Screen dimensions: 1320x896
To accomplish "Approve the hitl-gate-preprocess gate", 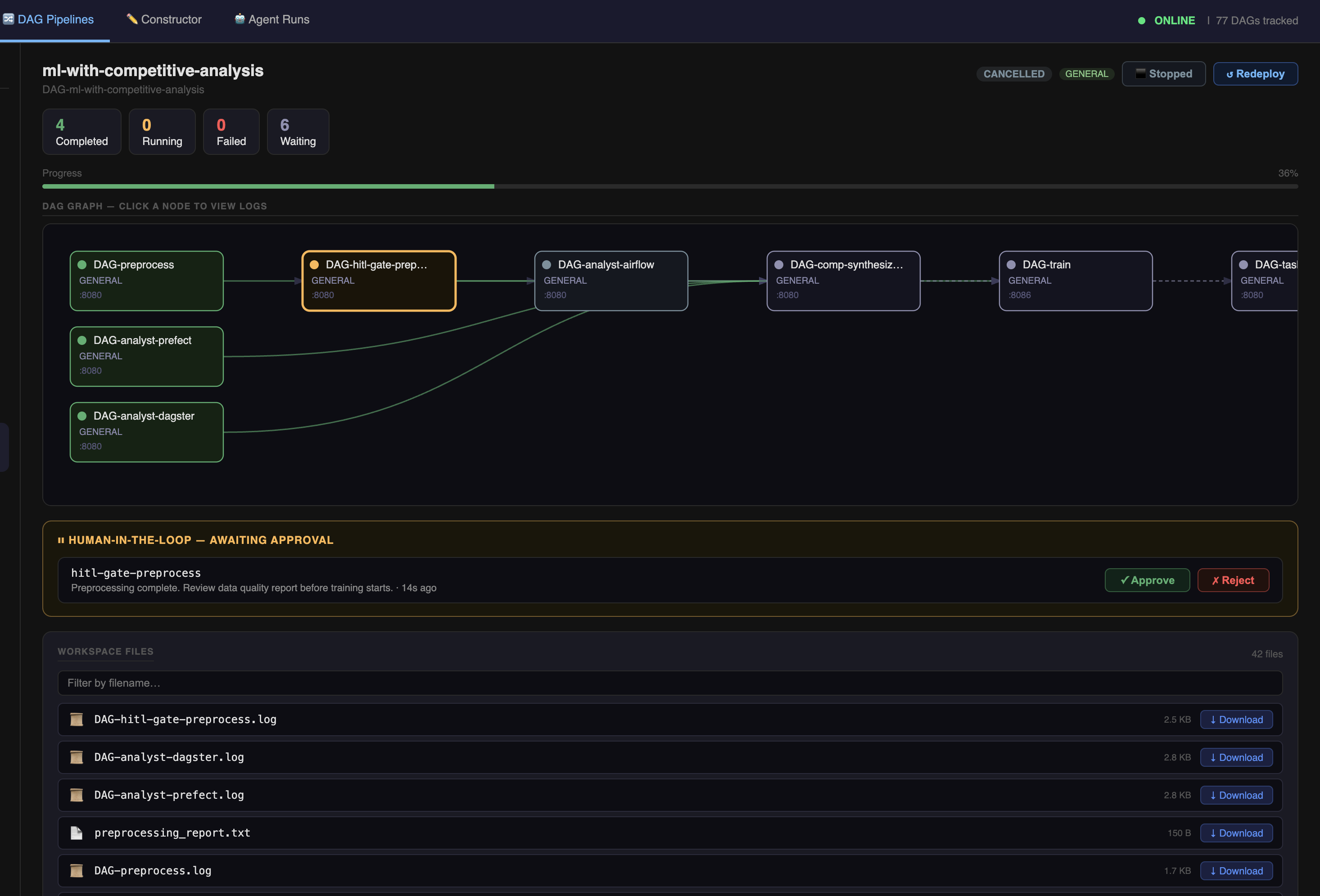I will [x=1147, y=580].
